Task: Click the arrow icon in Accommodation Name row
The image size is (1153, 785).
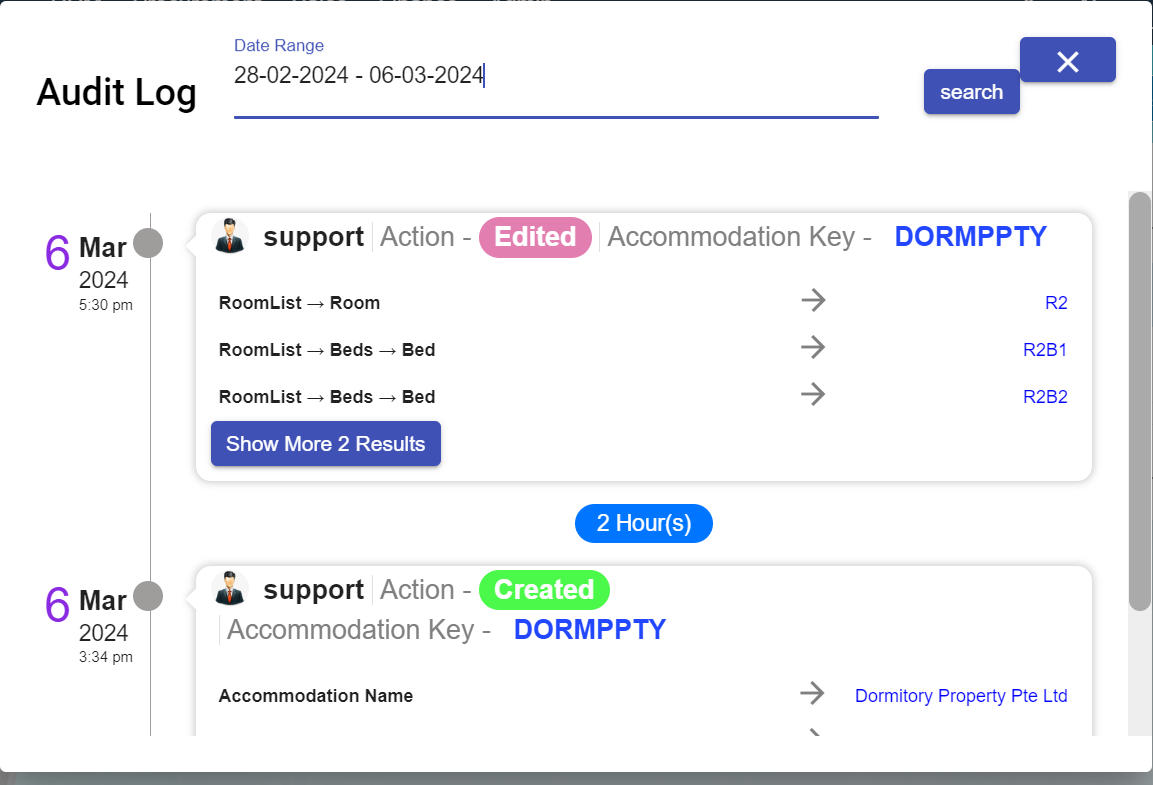Action: 814,694
